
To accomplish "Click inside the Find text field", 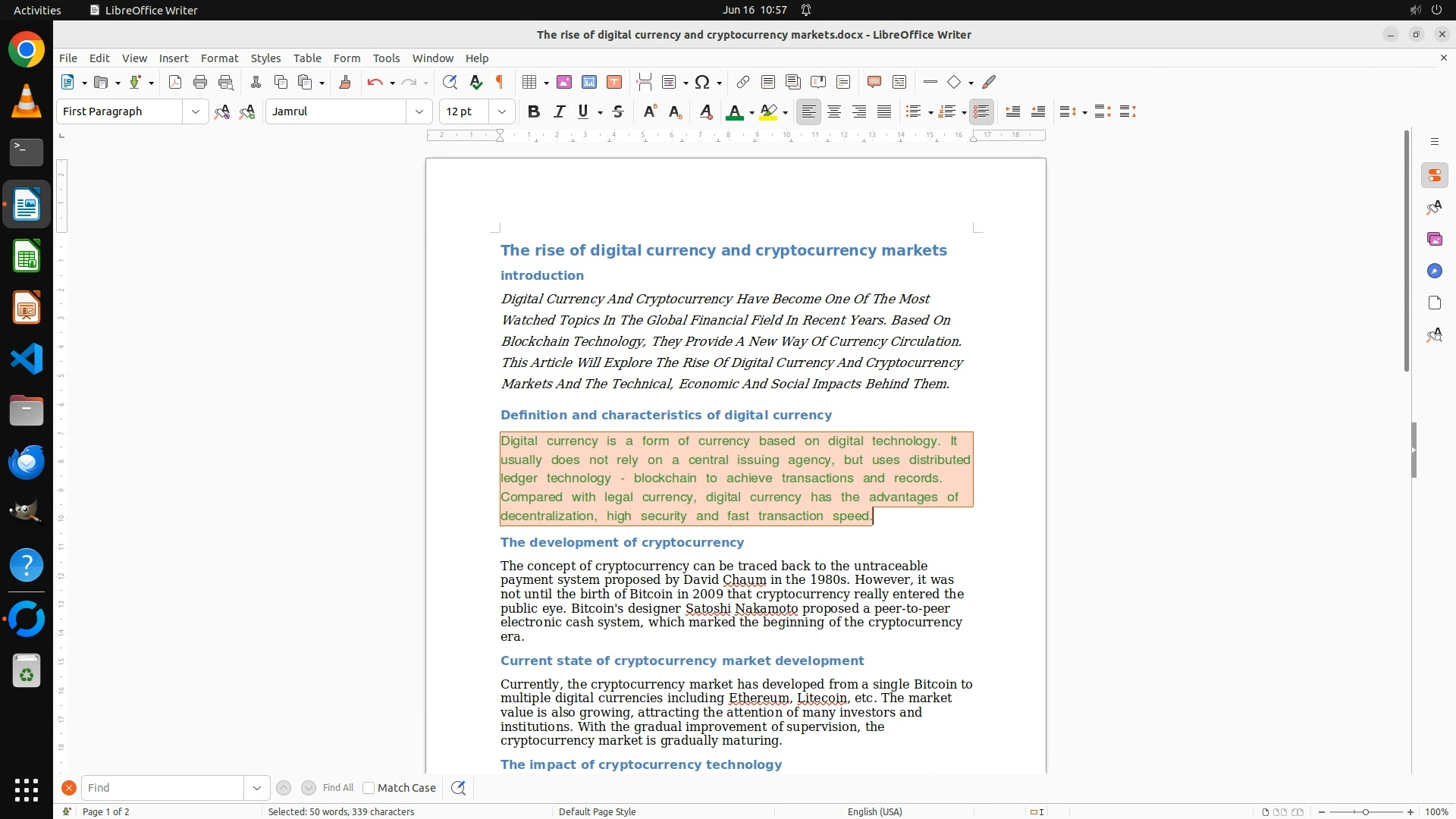I will [x=162, y=788].
